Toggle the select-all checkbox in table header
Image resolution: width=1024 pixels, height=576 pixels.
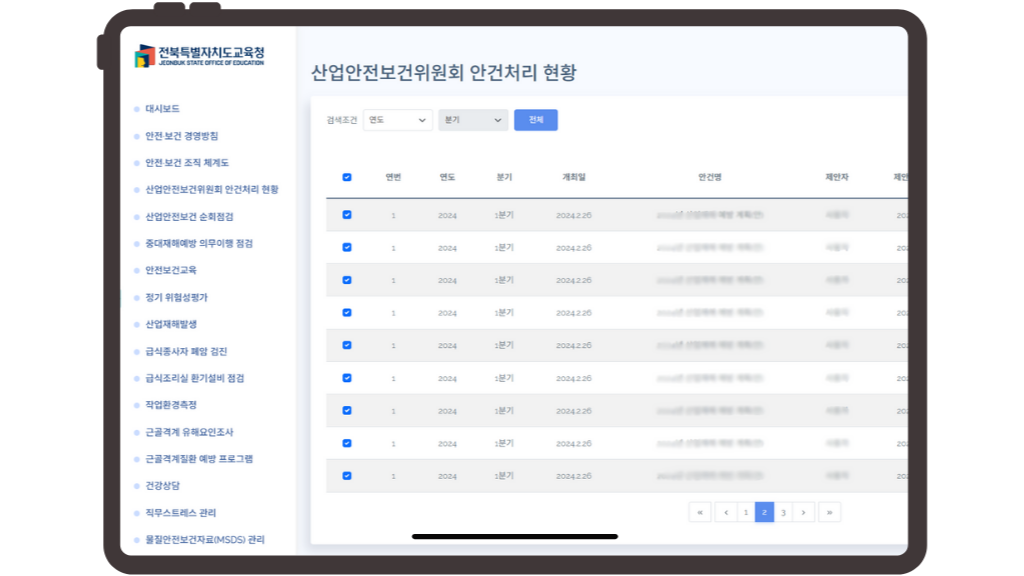click(x=347, y=177)
